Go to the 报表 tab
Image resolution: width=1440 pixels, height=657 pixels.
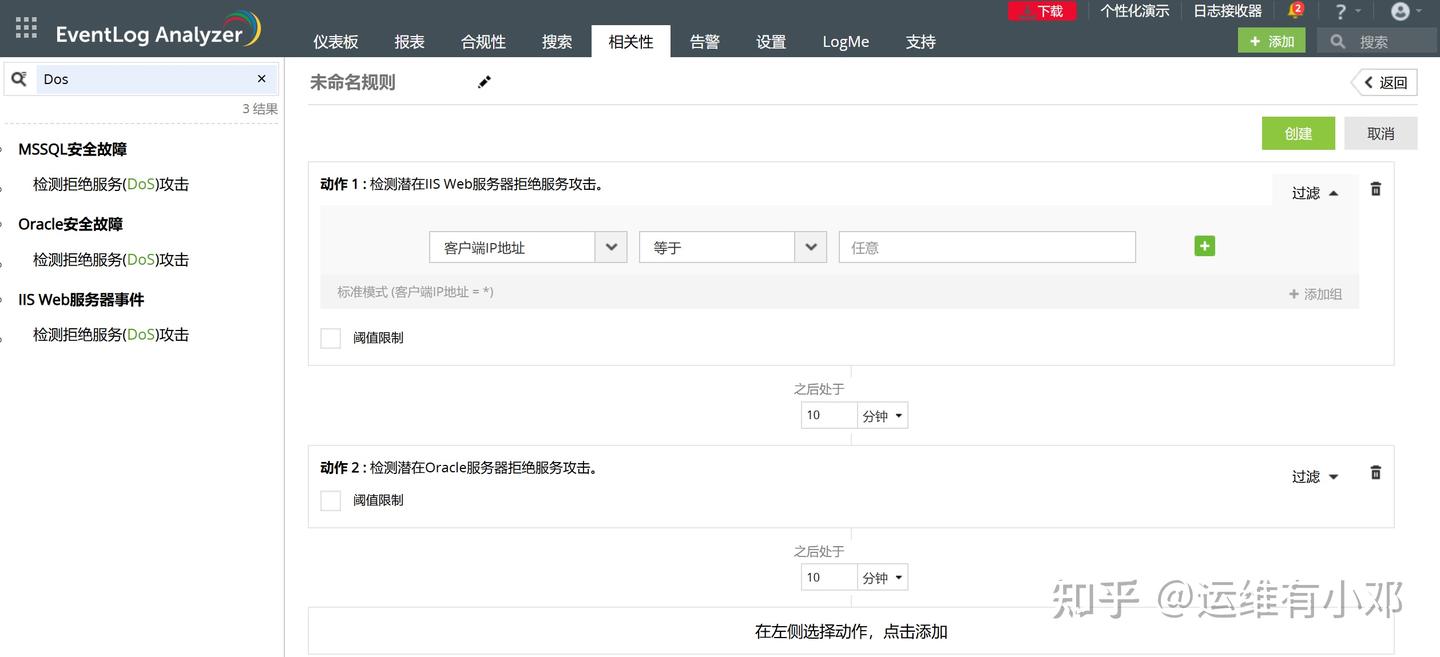(x=409, y=42)
